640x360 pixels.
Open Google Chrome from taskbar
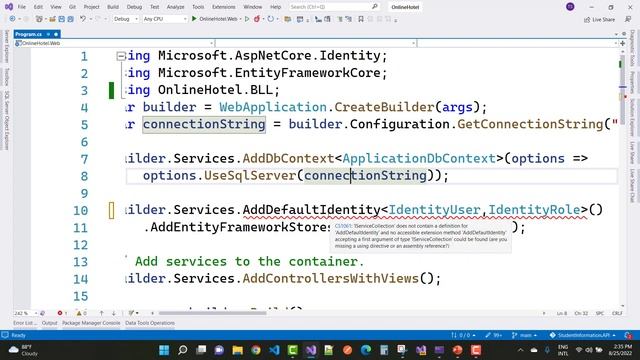[x=256, y=350]
